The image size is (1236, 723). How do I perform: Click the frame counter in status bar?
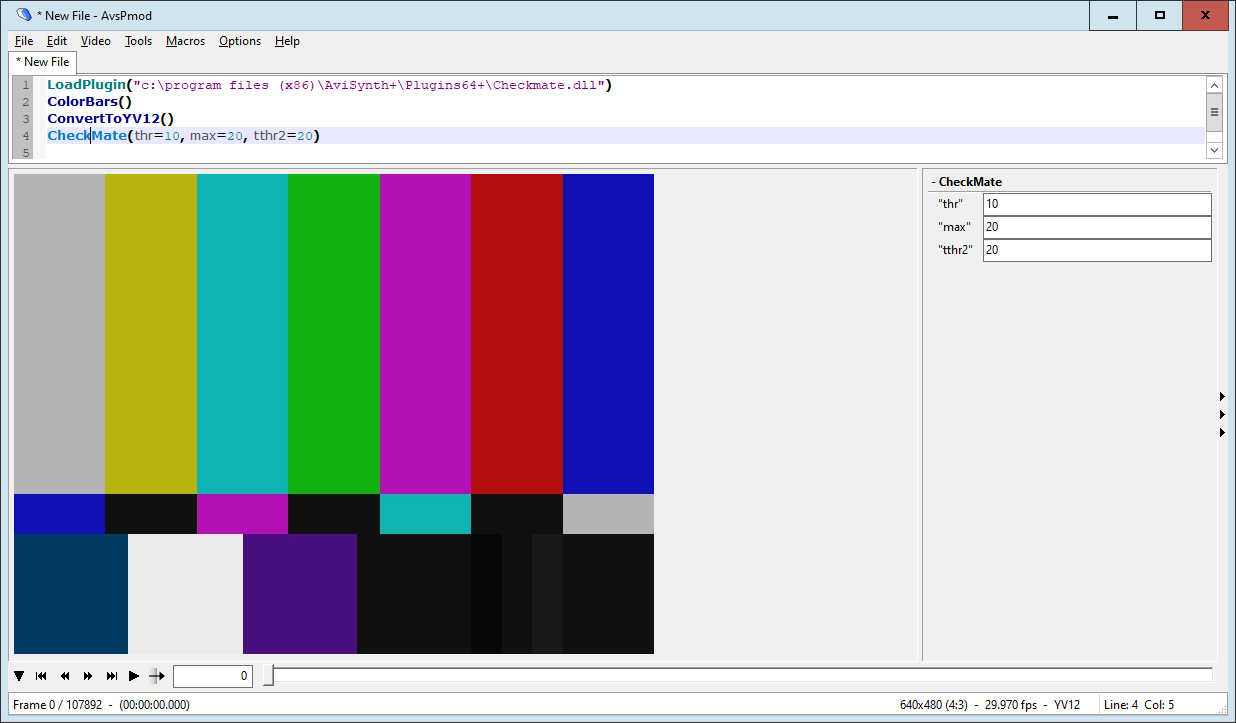tap(101, 704)
